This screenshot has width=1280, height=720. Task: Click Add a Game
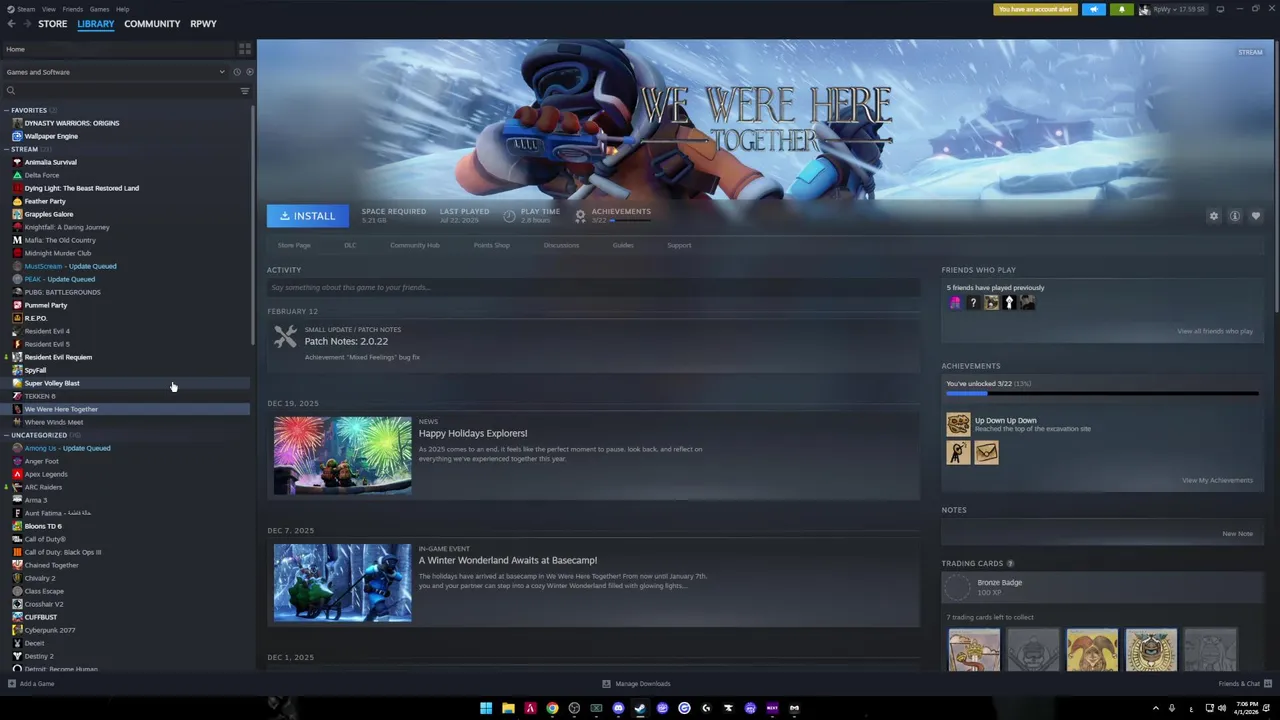click(x=31, y=684)
